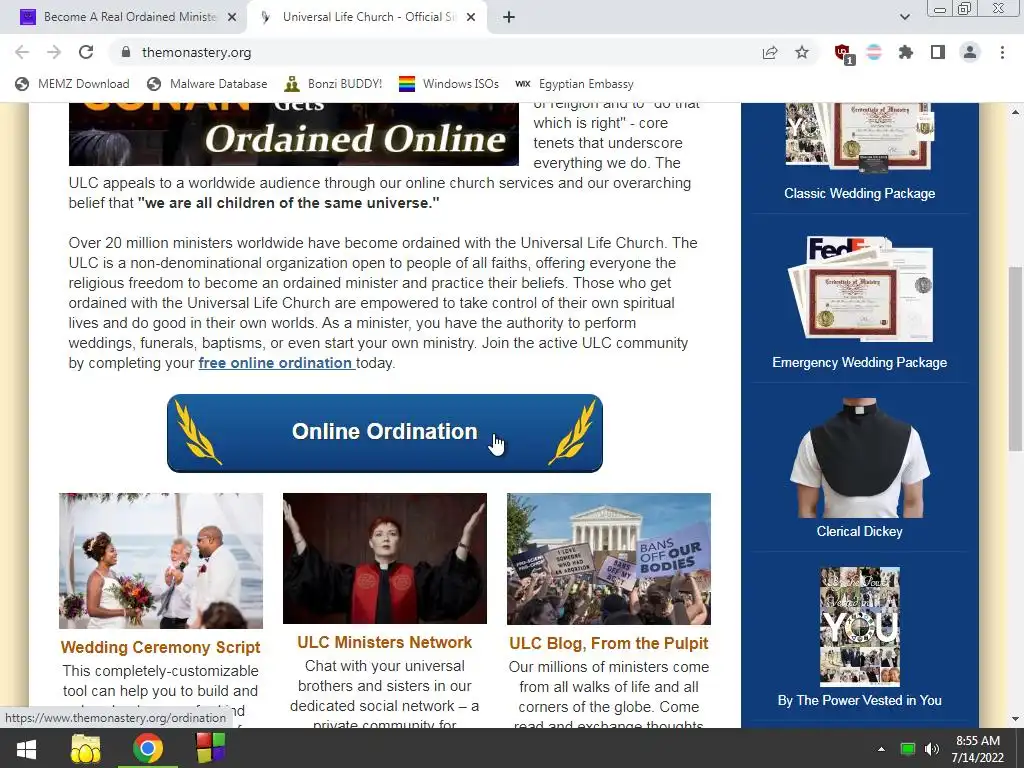
Task: Open a new tab
Action: [x=509, y=18]
